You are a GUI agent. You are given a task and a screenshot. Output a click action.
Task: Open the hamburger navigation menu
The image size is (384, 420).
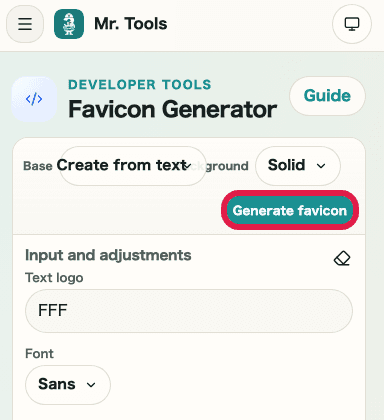pyautogui.click(x=25, y=24)
